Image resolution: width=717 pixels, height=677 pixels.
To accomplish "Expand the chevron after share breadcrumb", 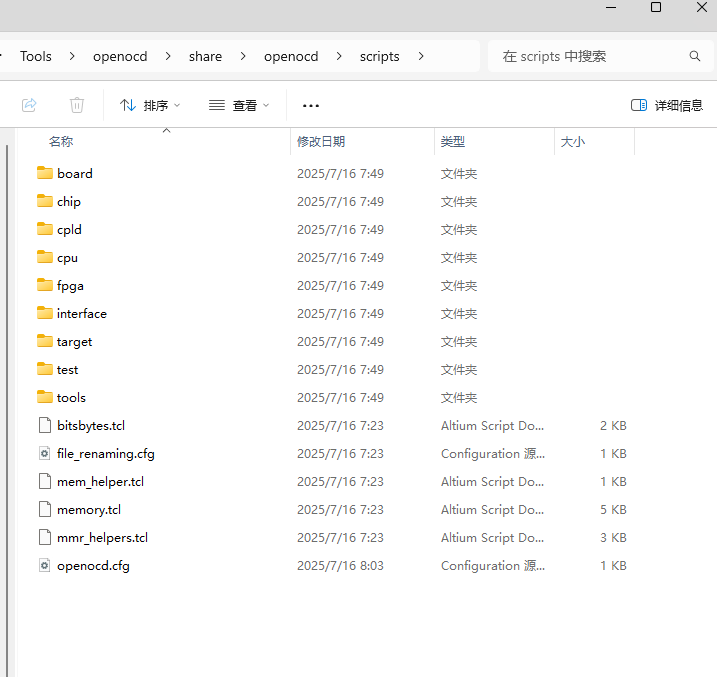I will [243, 56].
